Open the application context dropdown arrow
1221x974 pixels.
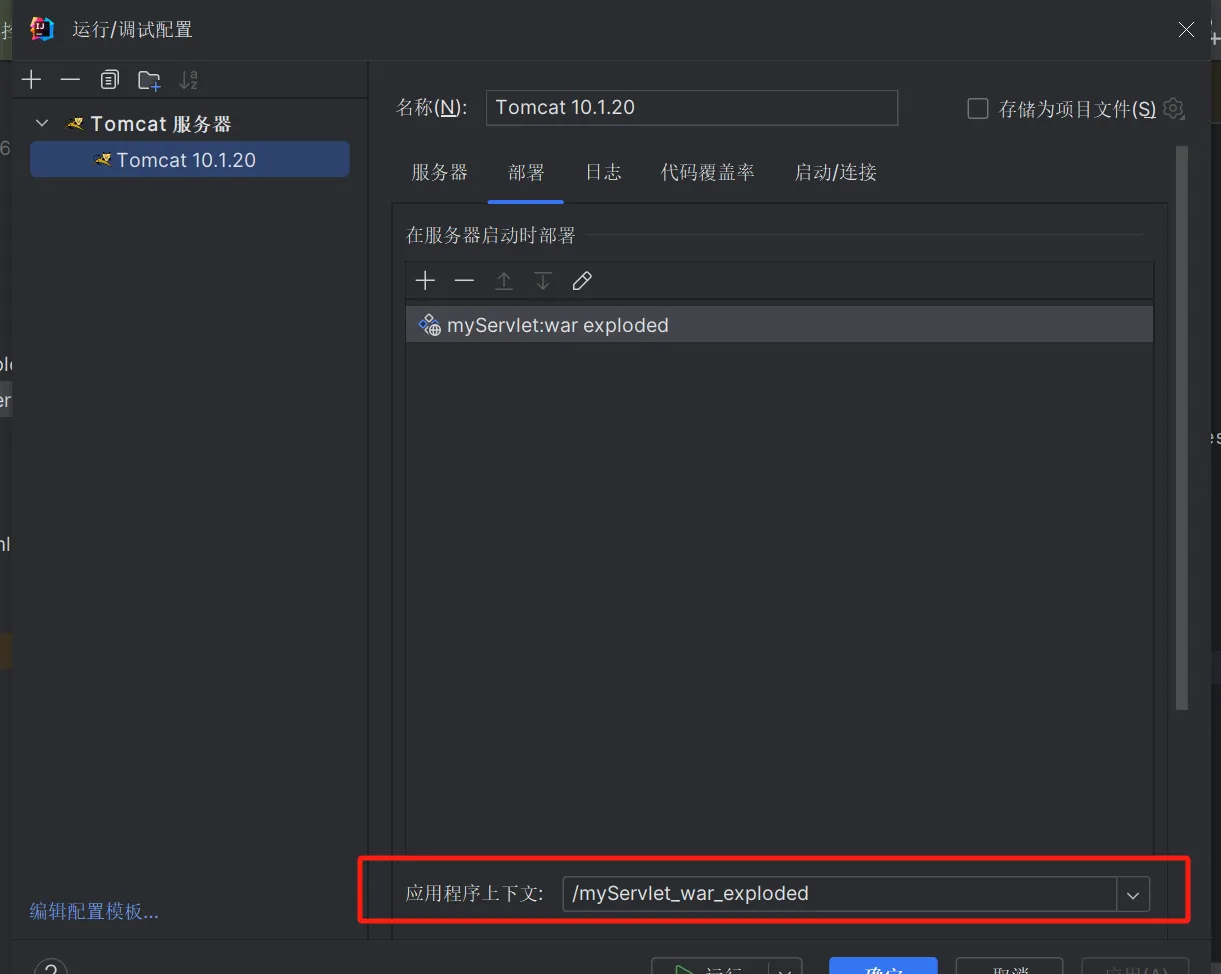pyautogui.click(x=1133, y=894)
